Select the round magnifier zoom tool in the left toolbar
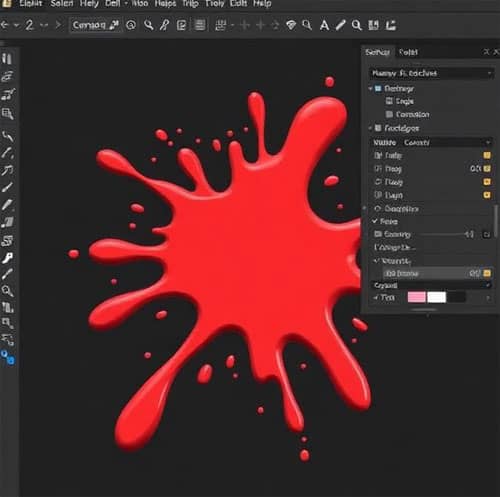This screenshot has height=497, width=500. [x=7, y=291]
